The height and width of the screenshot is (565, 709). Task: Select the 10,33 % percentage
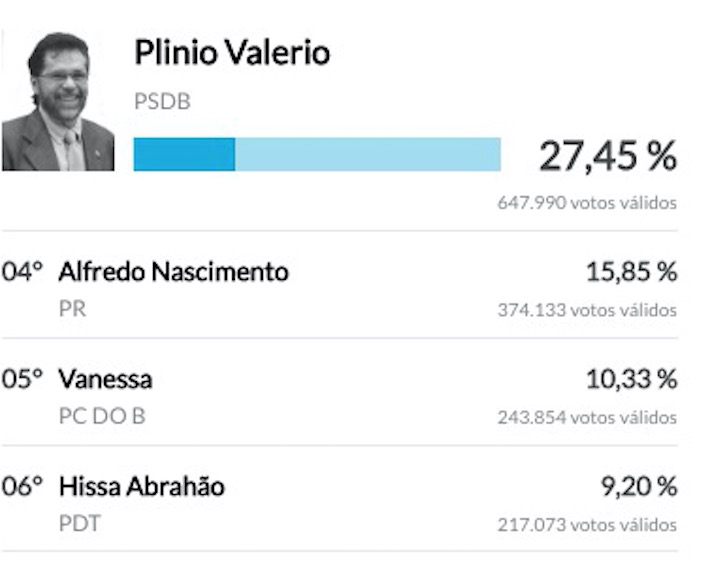click(630, 379)
